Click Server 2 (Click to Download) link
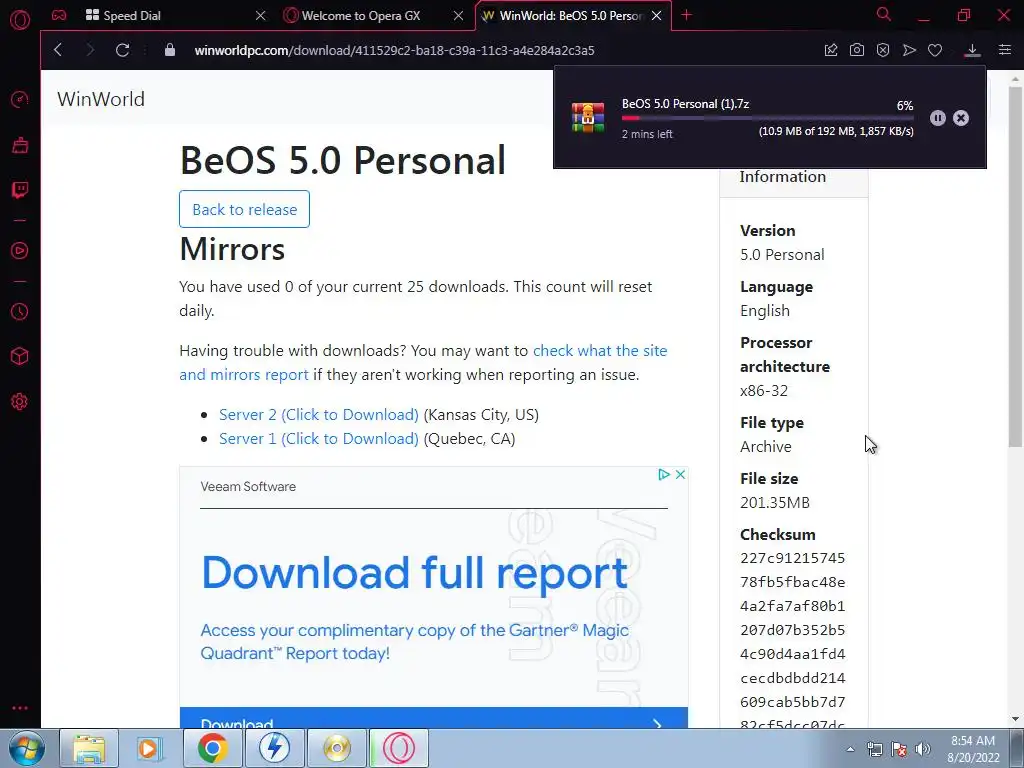The image size is (1024, 768). tap(319, 415)
